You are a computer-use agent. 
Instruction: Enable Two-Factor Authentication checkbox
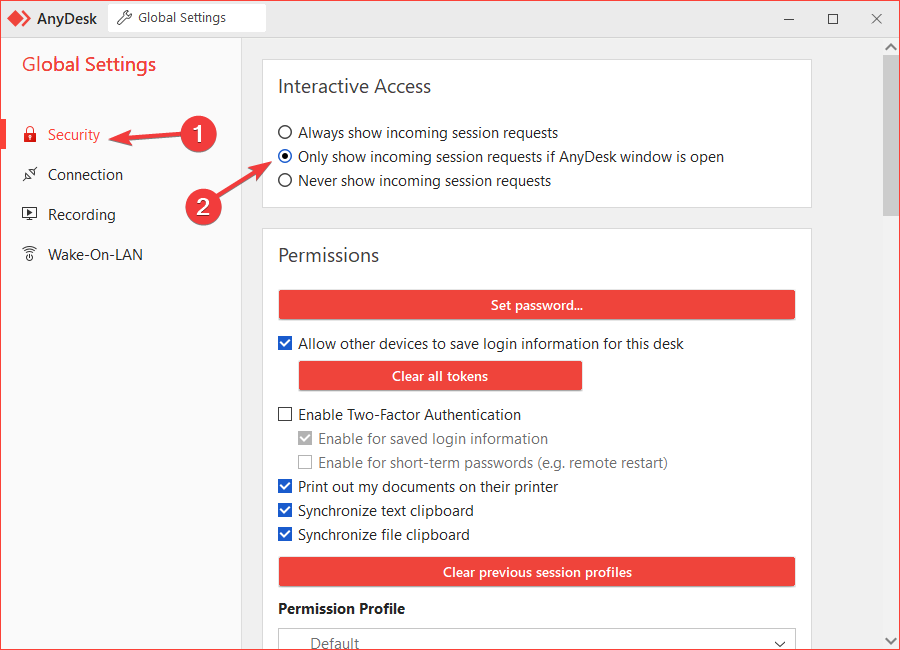[285, 415]
